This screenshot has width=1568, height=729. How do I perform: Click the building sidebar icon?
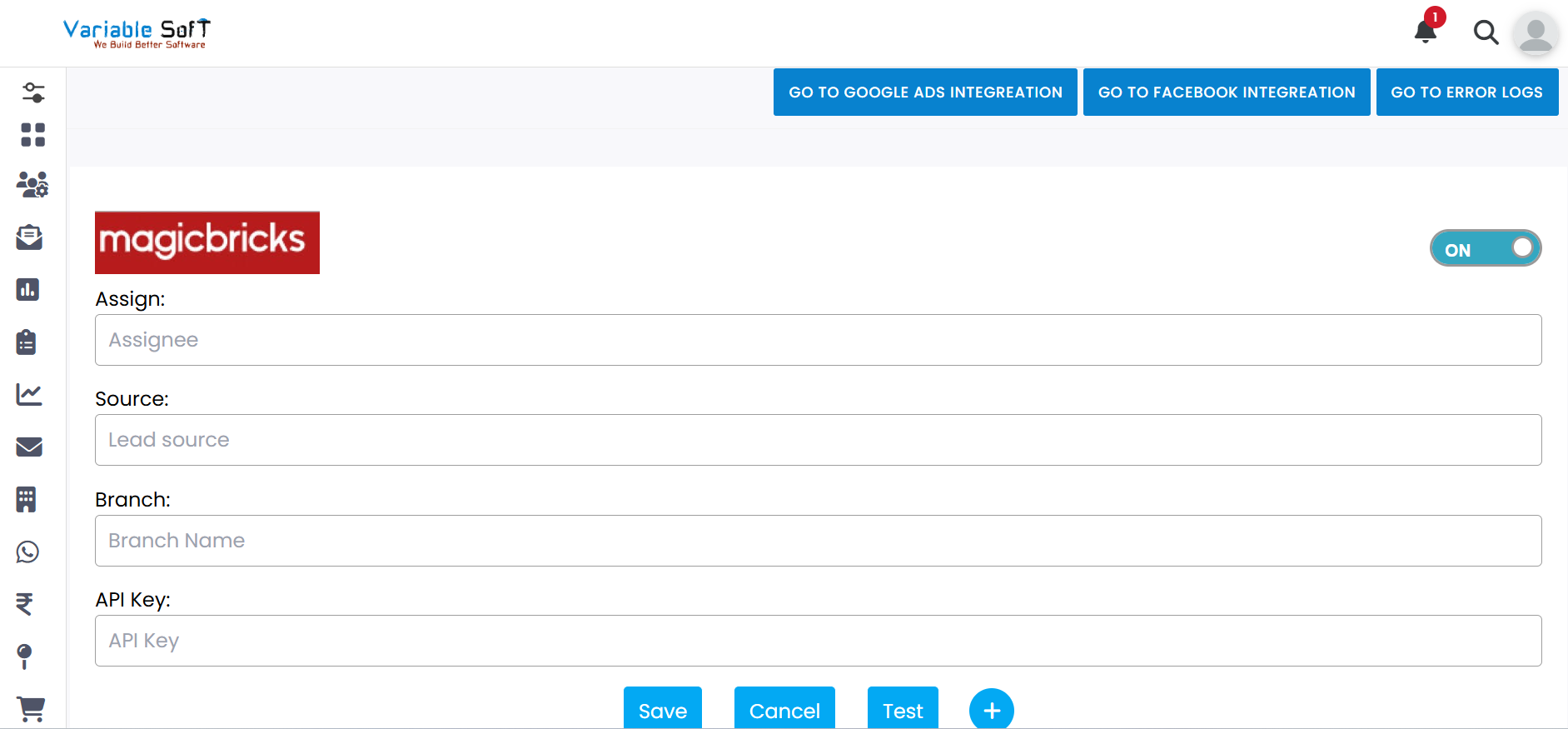tap(27, 499)
